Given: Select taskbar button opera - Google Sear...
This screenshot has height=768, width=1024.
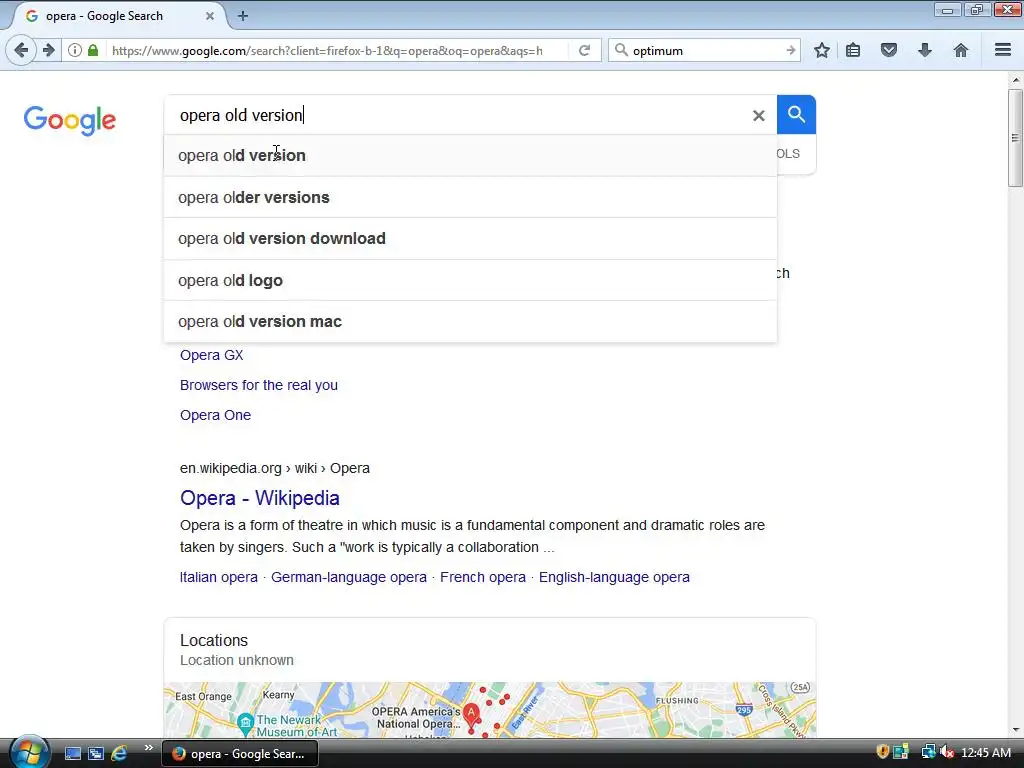Looking at the screenshot, I should click(240, 754).
